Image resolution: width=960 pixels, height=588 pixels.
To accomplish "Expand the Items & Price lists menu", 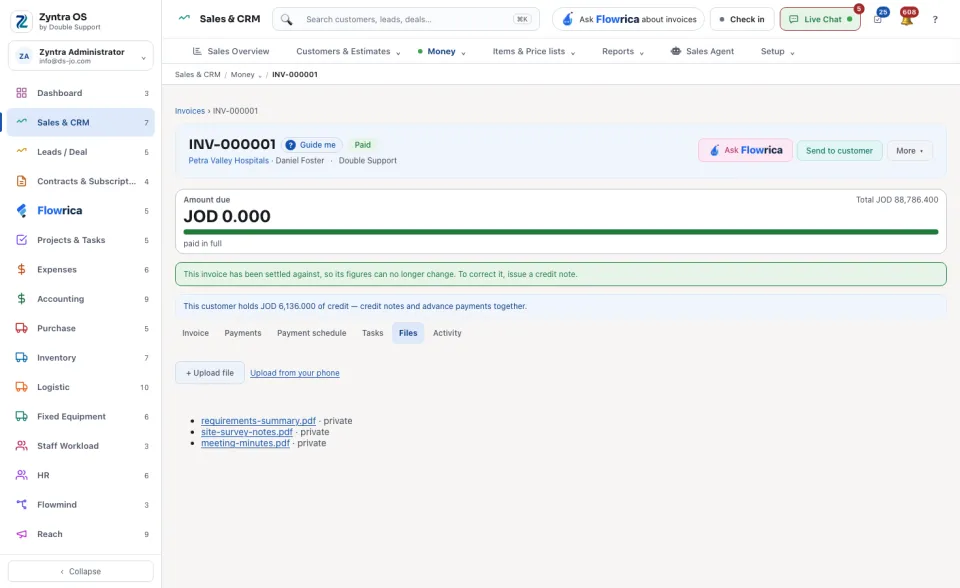I will click(534, 51).
